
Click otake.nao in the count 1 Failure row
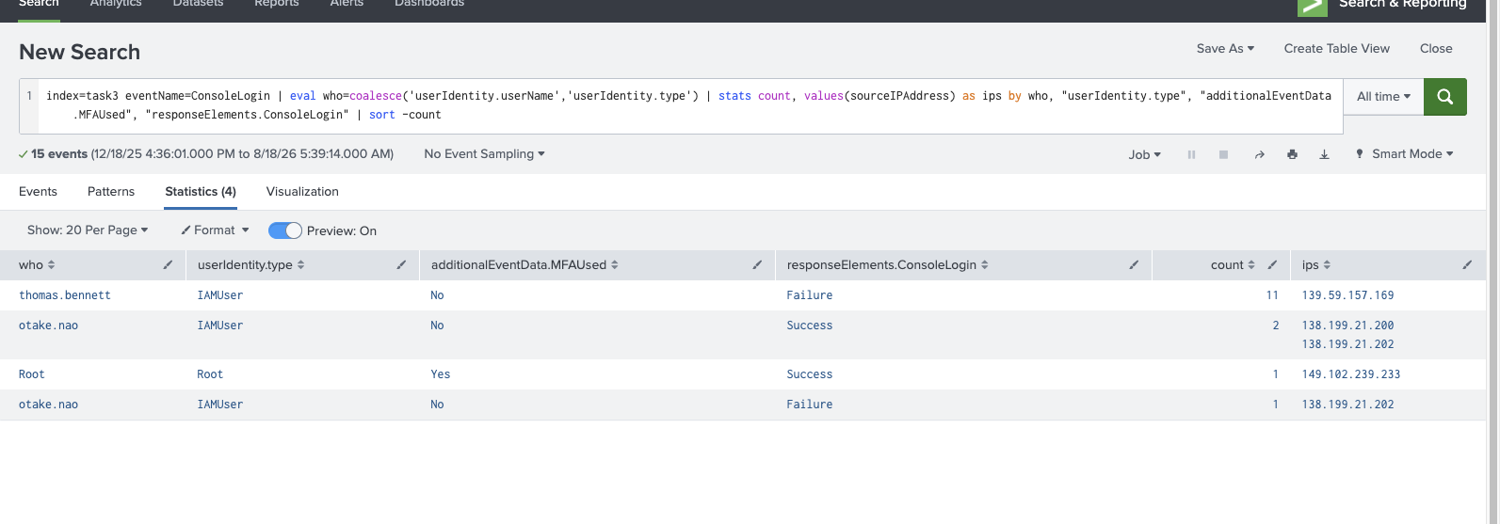click(x=48, y=404)
